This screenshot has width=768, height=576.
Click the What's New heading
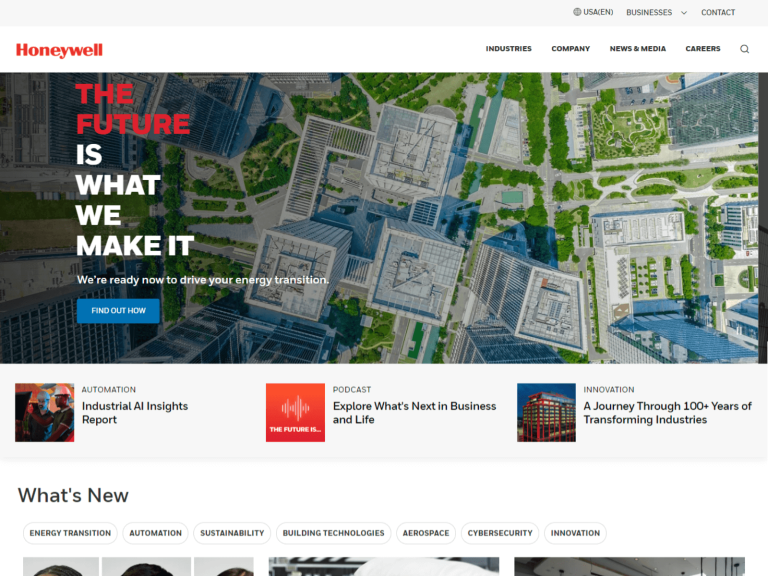[73, 495]
